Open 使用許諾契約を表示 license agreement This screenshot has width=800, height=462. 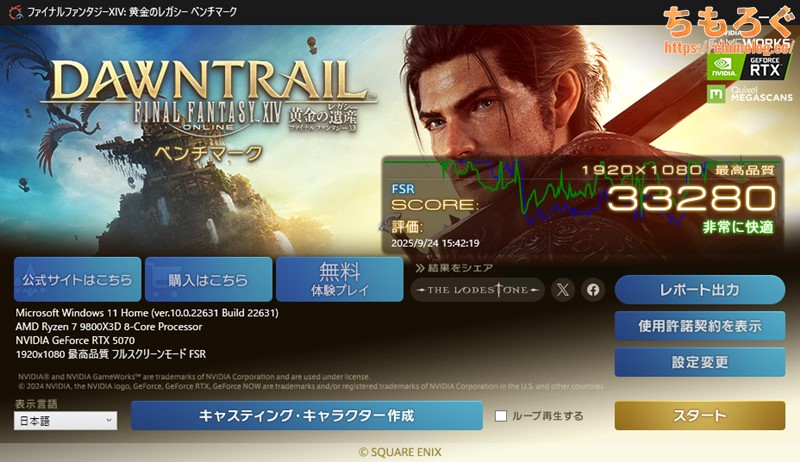699,326
